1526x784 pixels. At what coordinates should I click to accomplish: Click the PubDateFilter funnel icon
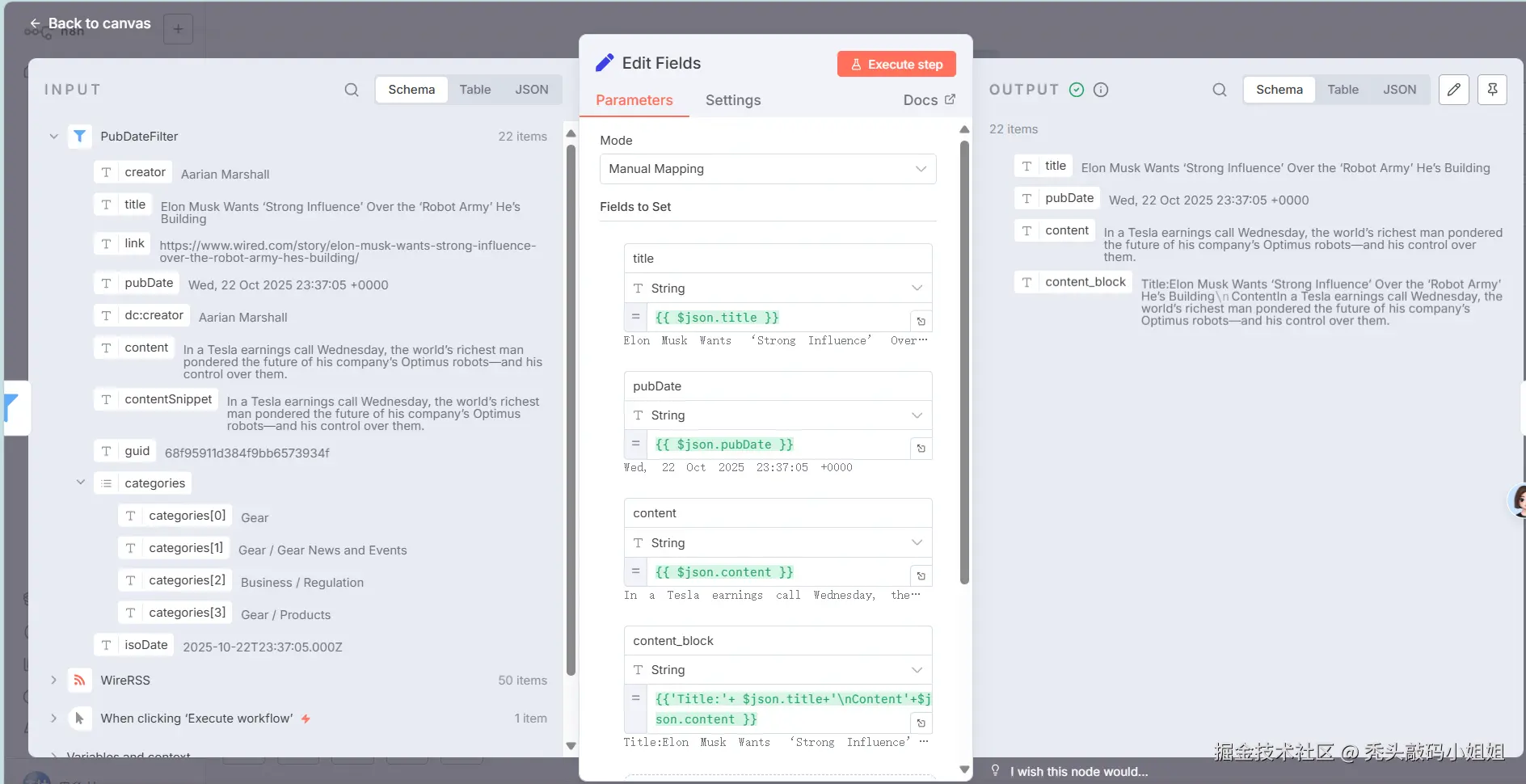tap(79, 137)
